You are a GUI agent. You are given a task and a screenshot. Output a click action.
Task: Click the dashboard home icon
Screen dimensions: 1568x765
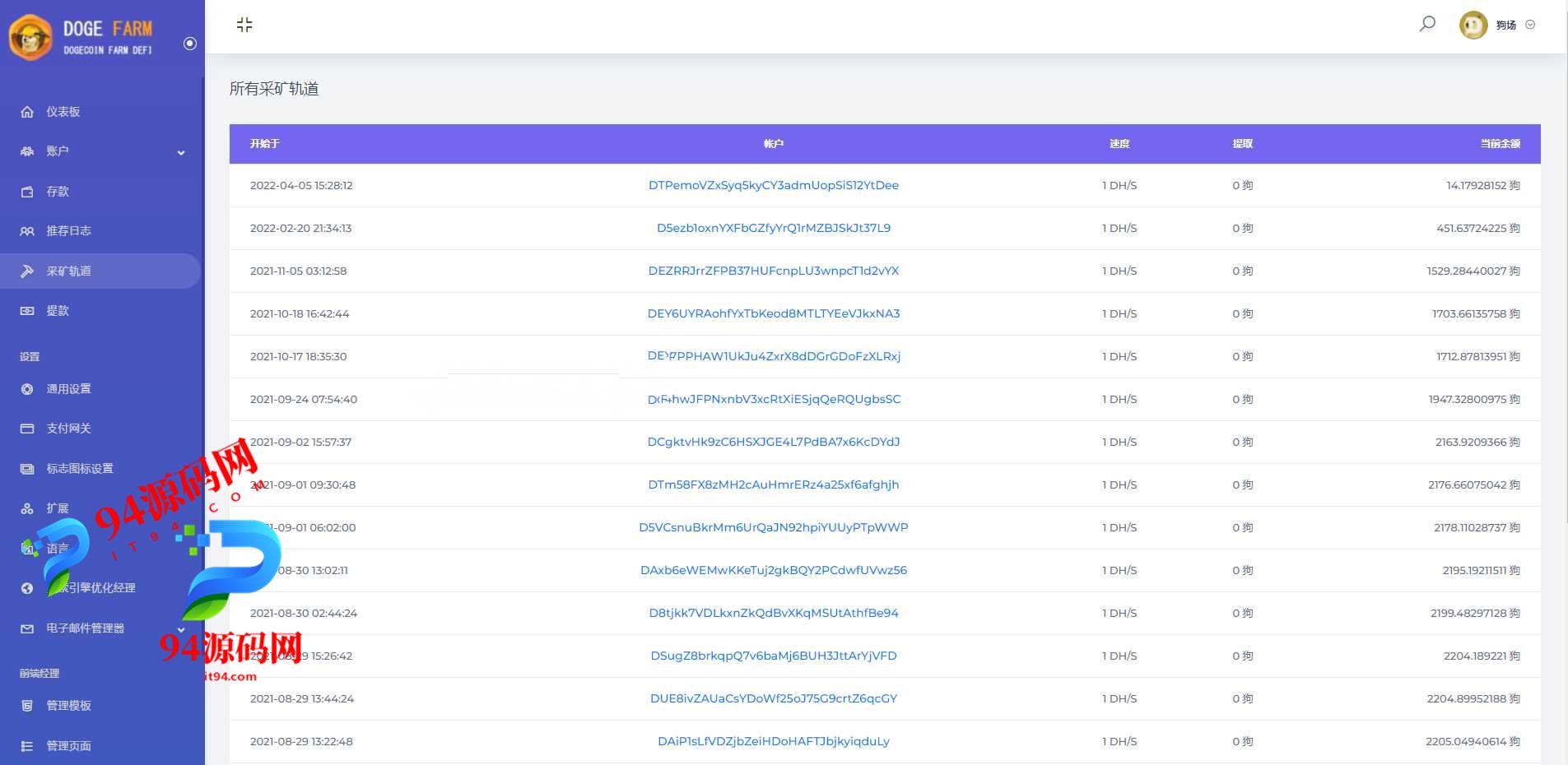point(27,112)
